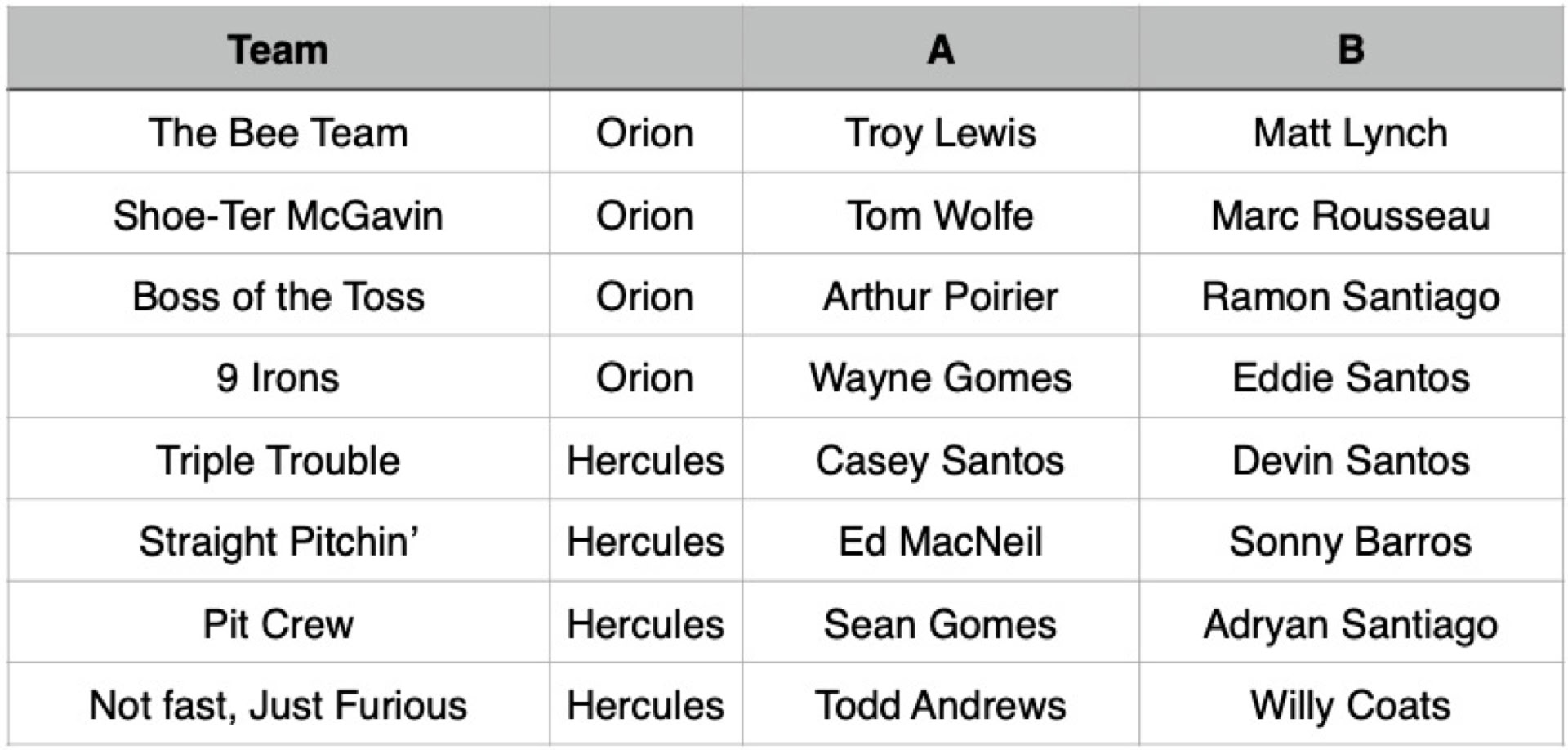Select the Troy Lewis cell
The height and width of the screenshot is (750, 1568).
pos(940,132)
